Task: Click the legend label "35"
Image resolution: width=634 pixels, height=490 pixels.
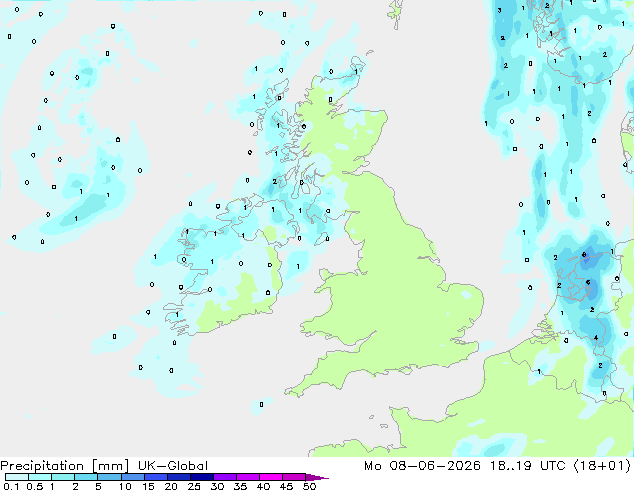Action: pos(240,486)
